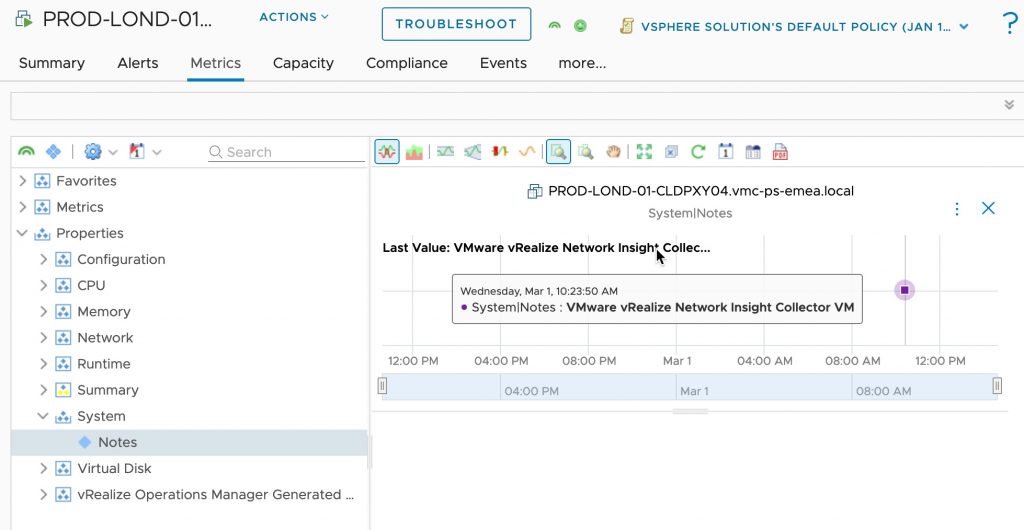Click the orange sine wave icon
The width and height of the screenshot is (1024, 530).
click(527, 152)
